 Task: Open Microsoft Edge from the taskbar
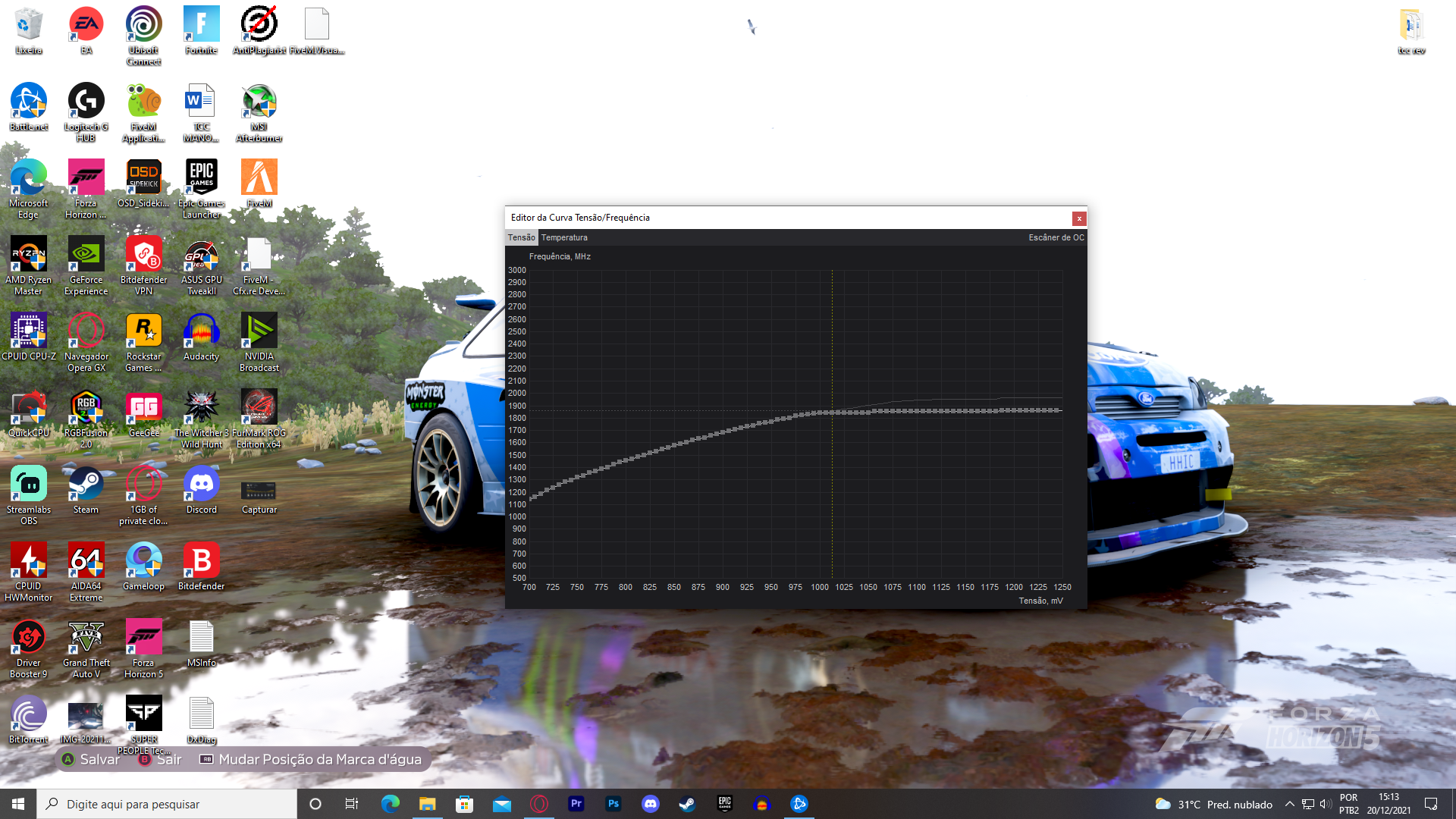click(x=390, y=804)
